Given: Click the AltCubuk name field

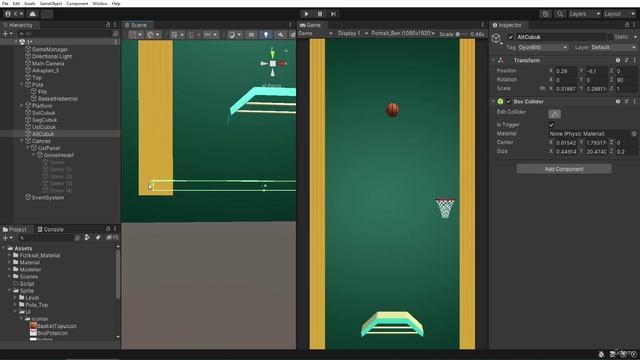Looking at the screenshot, I should click(x=560, y=37).
